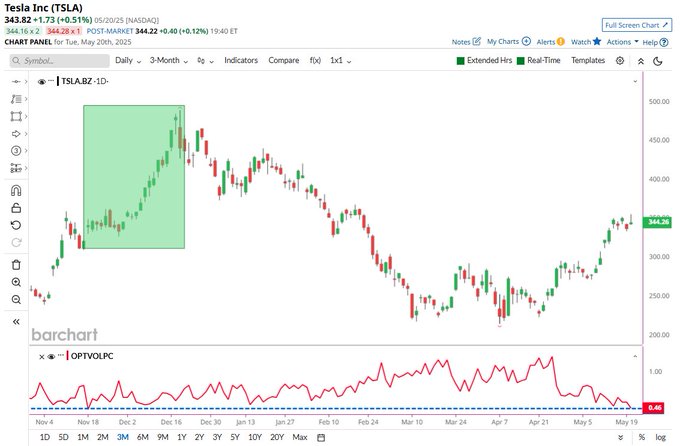Enable the log scale
This screenshot has height=446, width=680.
(x=660, y=437)
